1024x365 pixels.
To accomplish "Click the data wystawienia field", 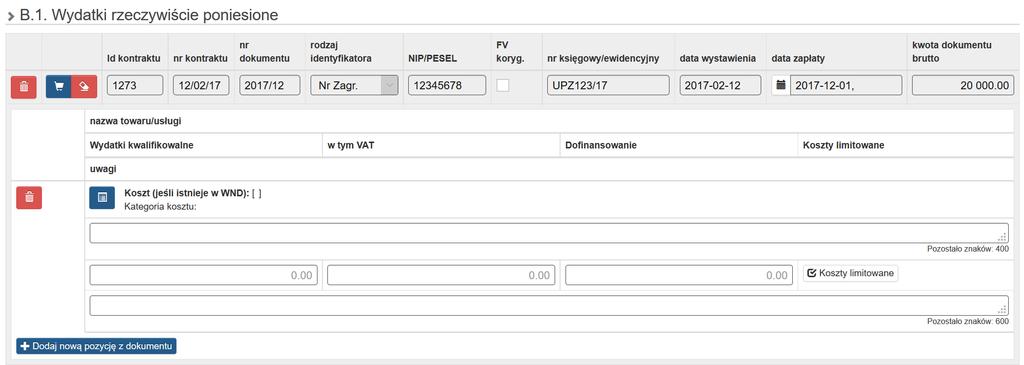I will (x=720, y=86).
